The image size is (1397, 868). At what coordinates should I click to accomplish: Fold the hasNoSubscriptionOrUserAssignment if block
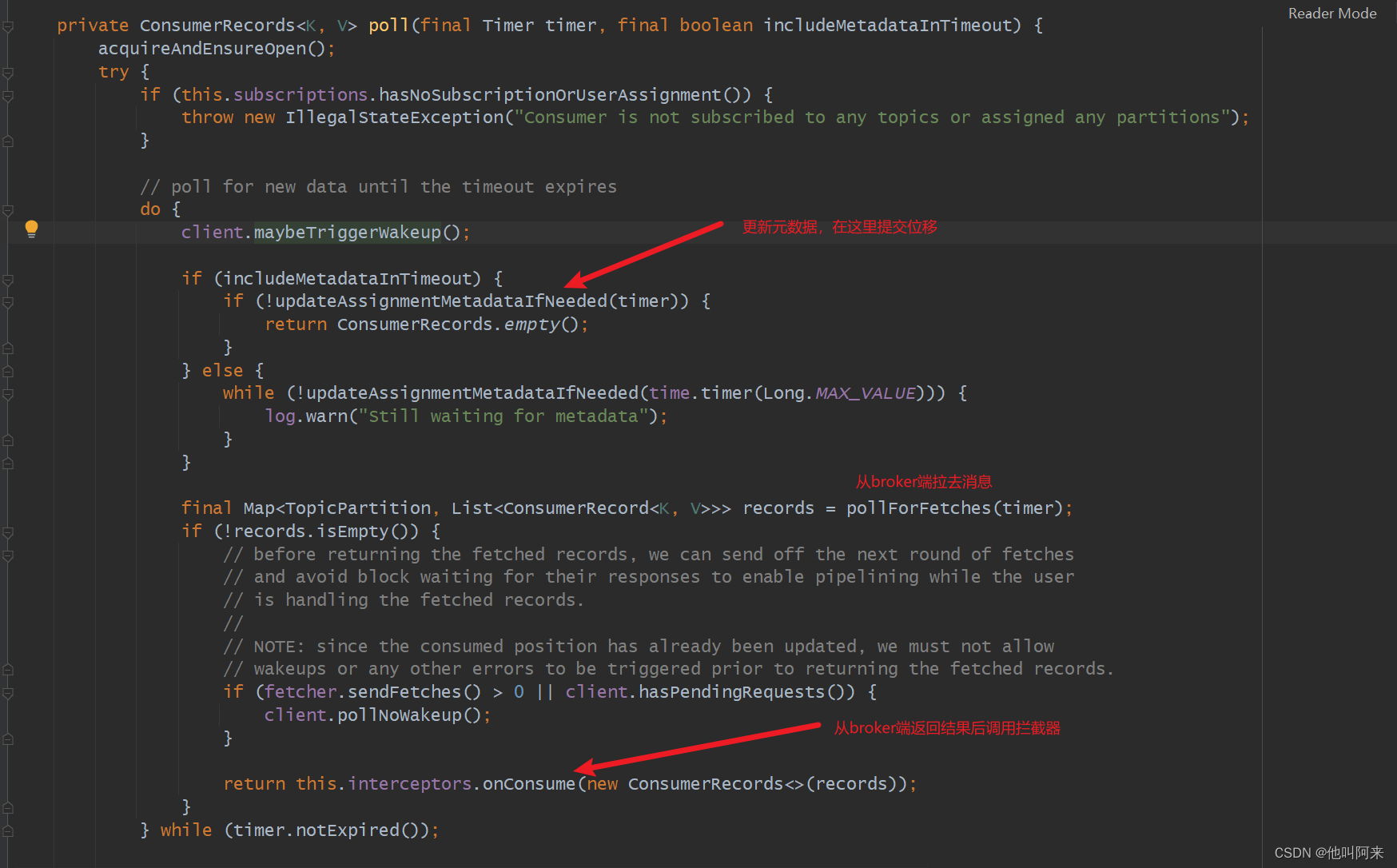click(8, 96)
